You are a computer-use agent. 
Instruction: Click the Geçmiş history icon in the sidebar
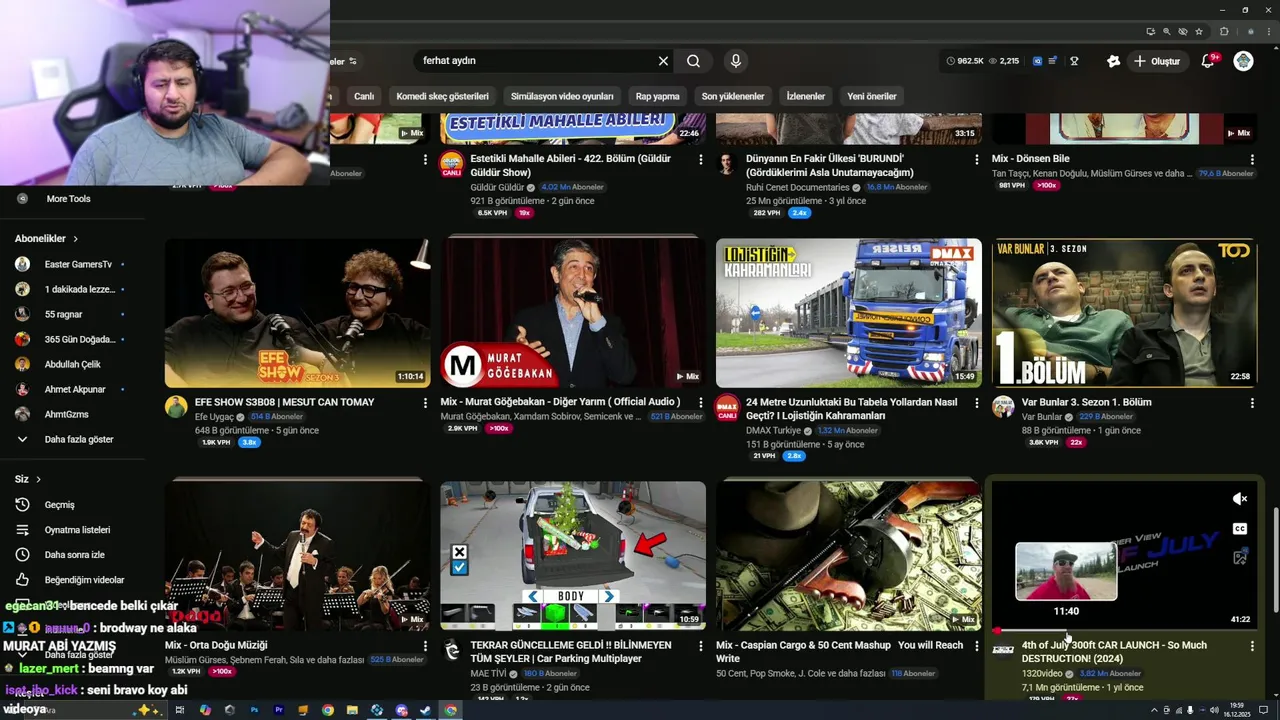pos(22,505)
